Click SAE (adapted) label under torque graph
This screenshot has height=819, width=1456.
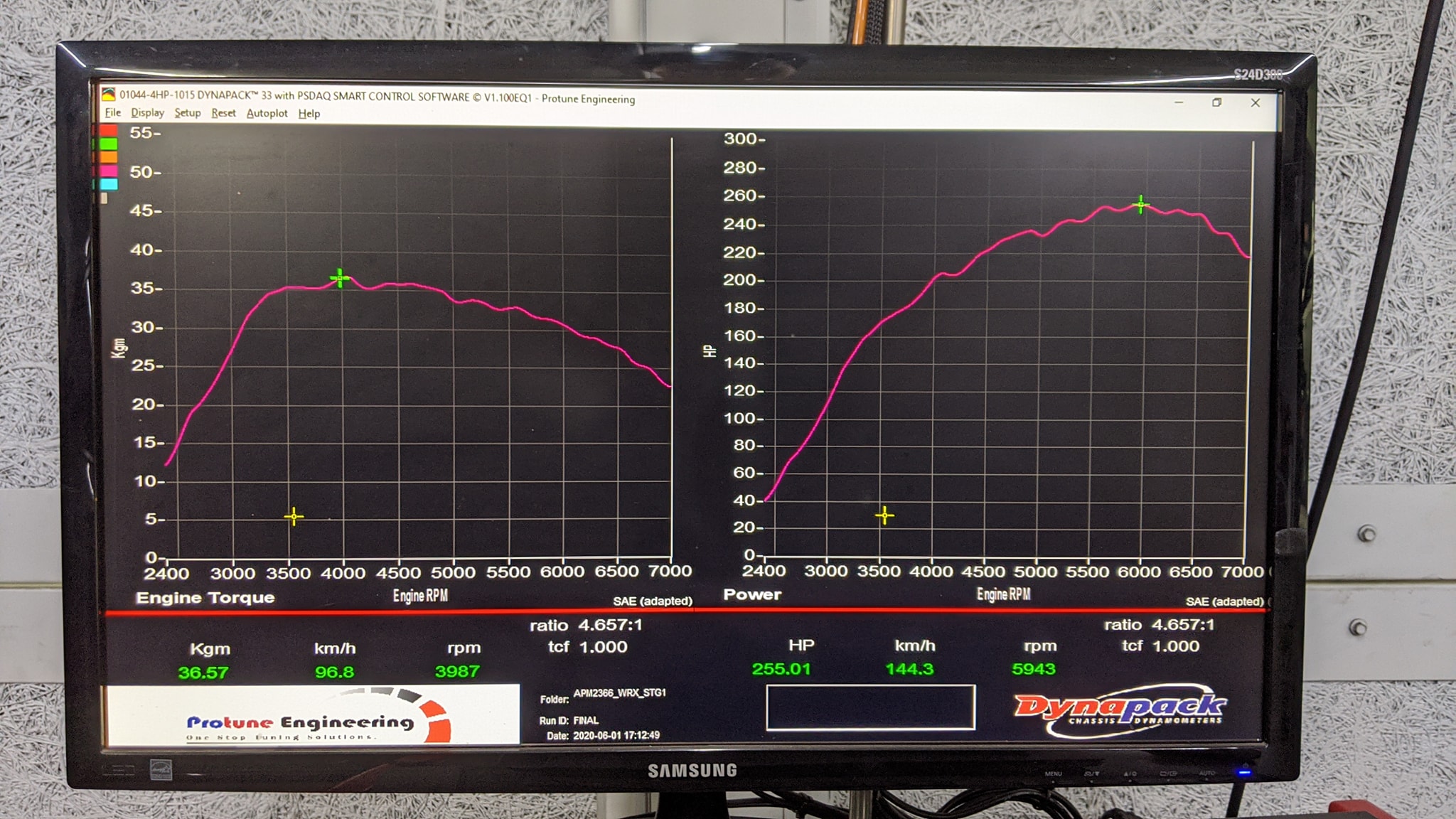point(653,601)
